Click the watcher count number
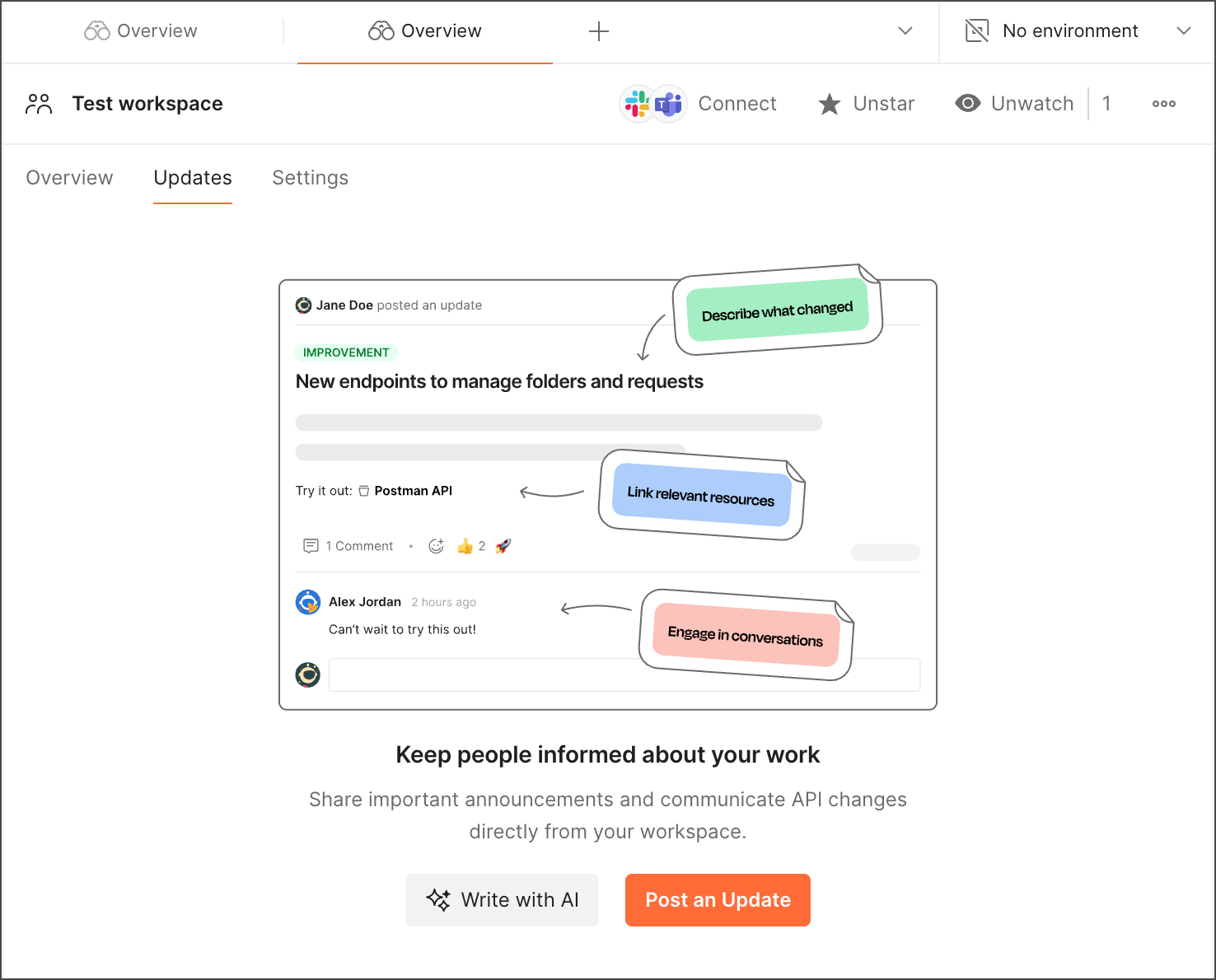Viewport: 1216px width, 980px height. pos(1106,104)
